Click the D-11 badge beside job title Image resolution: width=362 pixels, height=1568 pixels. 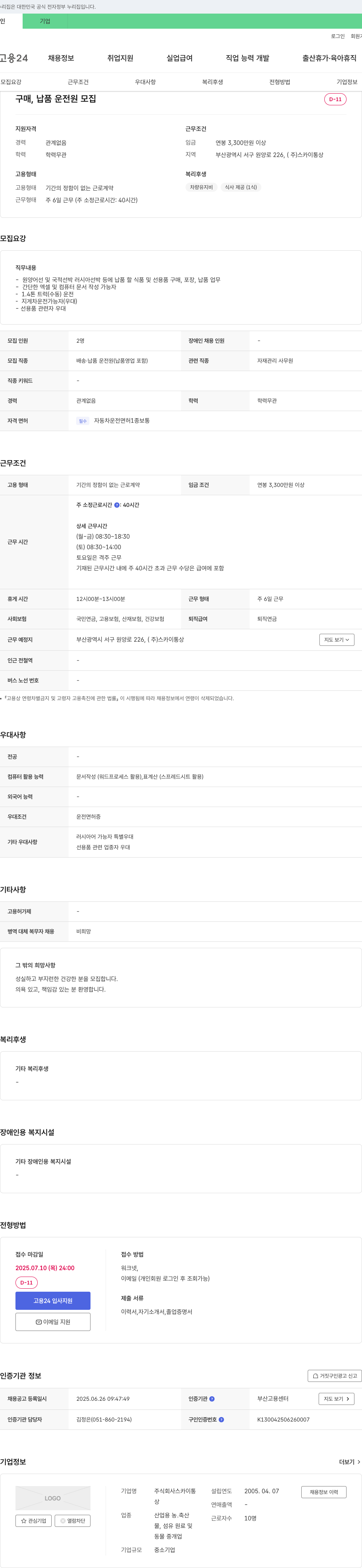coord(335,99)
